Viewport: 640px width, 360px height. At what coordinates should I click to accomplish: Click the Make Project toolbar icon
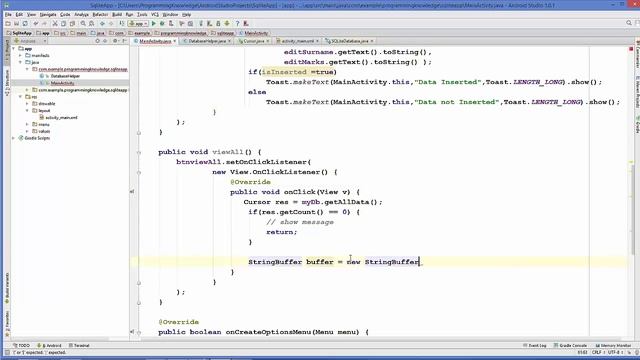pyautogui.click(x=122, y=24)
